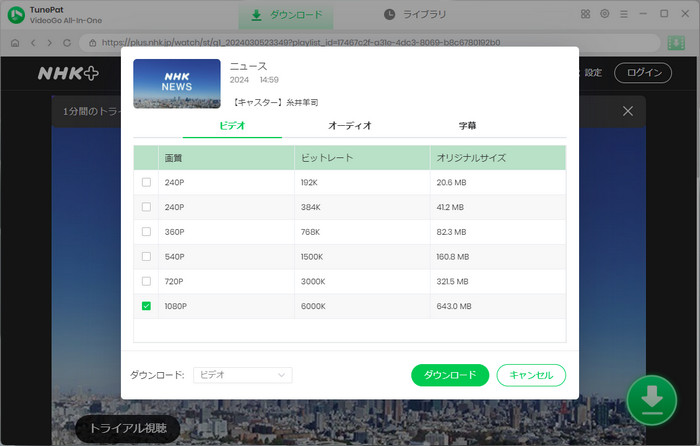Click the TunePat app logo icon
The height and width of the screenshot is (446, 700).
(x=16, y=15)
